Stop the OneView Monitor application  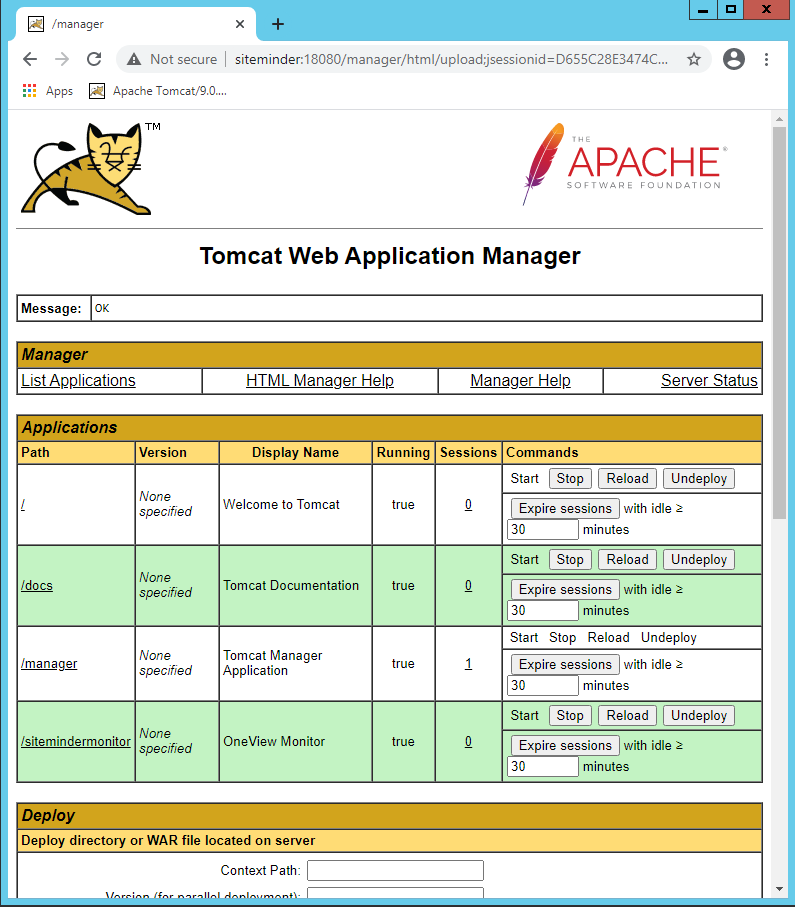[x=570, y=716]
